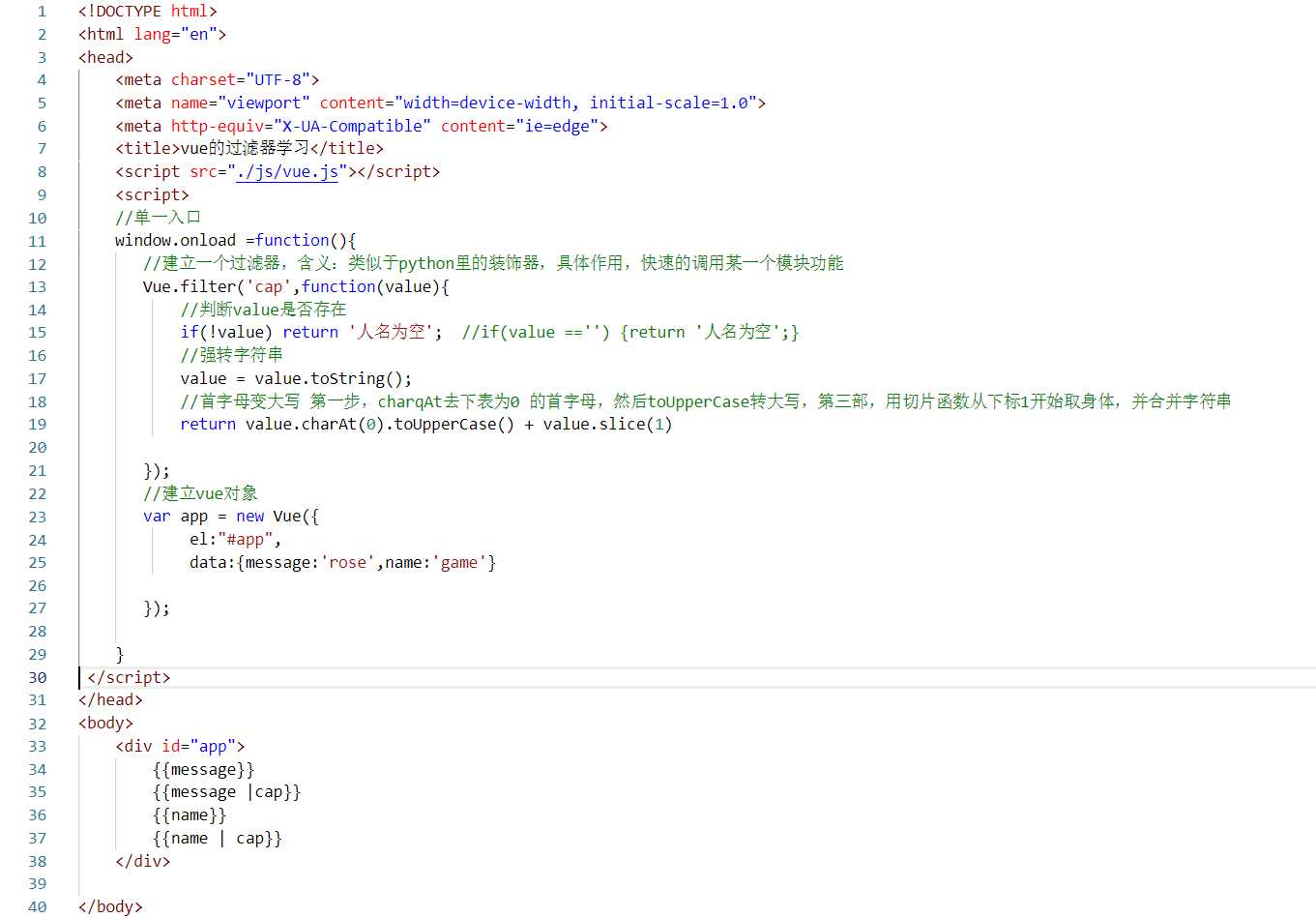Click the 'cap' string in Vue.filter

pos(269,286)
